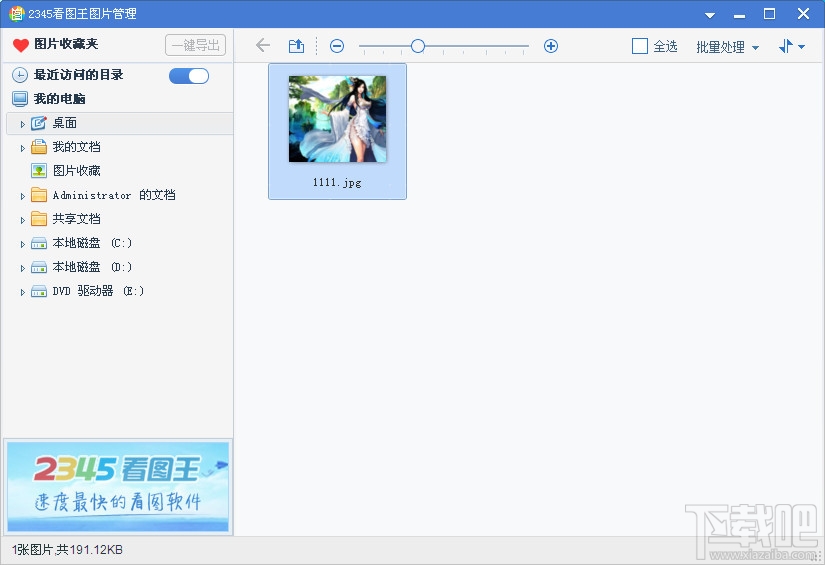825x565 pixels.
Task: Click the DVD drive E: icon
Action: click(x=38, y=291)
